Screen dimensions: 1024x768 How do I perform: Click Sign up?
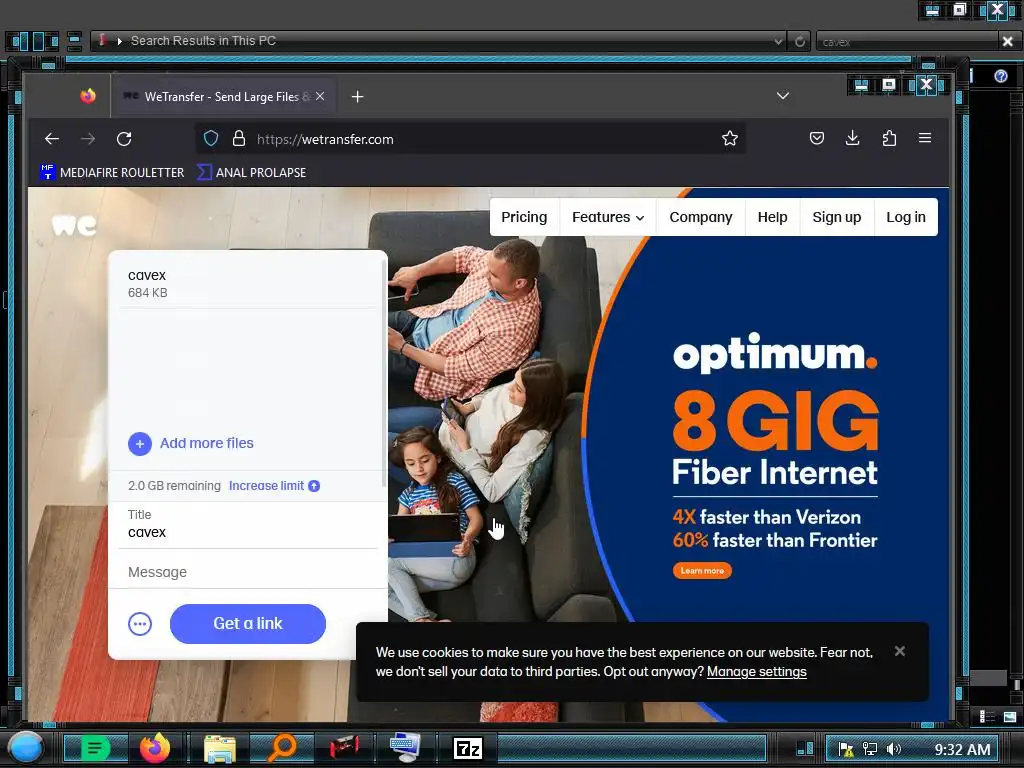837,217
